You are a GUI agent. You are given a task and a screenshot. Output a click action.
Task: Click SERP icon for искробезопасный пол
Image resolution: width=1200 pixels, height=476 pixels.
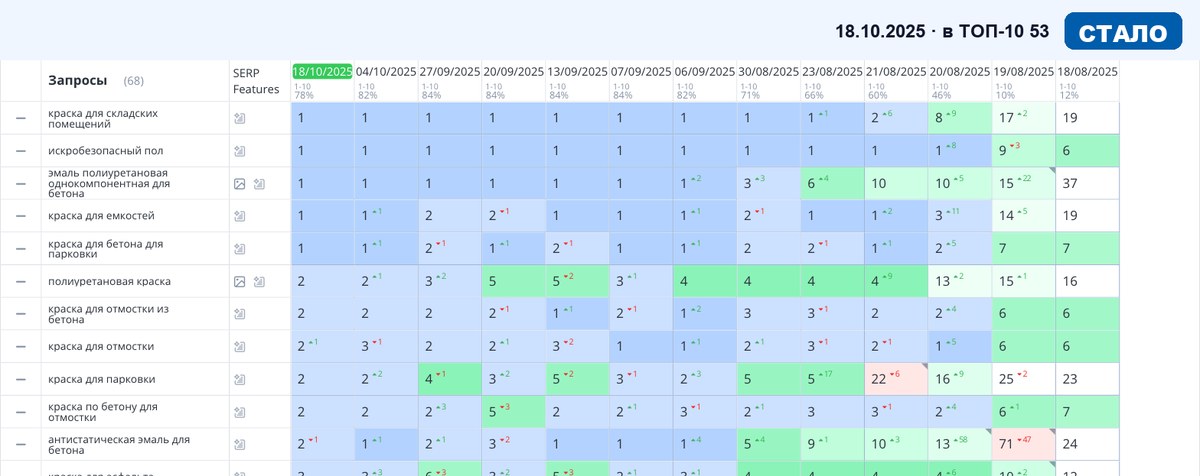pos(239,151)
